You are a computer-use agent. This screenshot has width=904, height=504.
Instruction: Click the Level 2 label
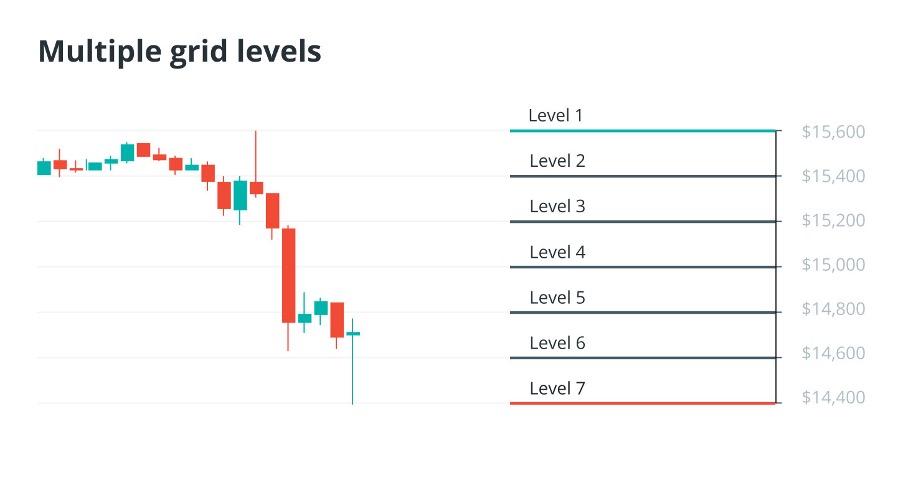tap(556, 161)
